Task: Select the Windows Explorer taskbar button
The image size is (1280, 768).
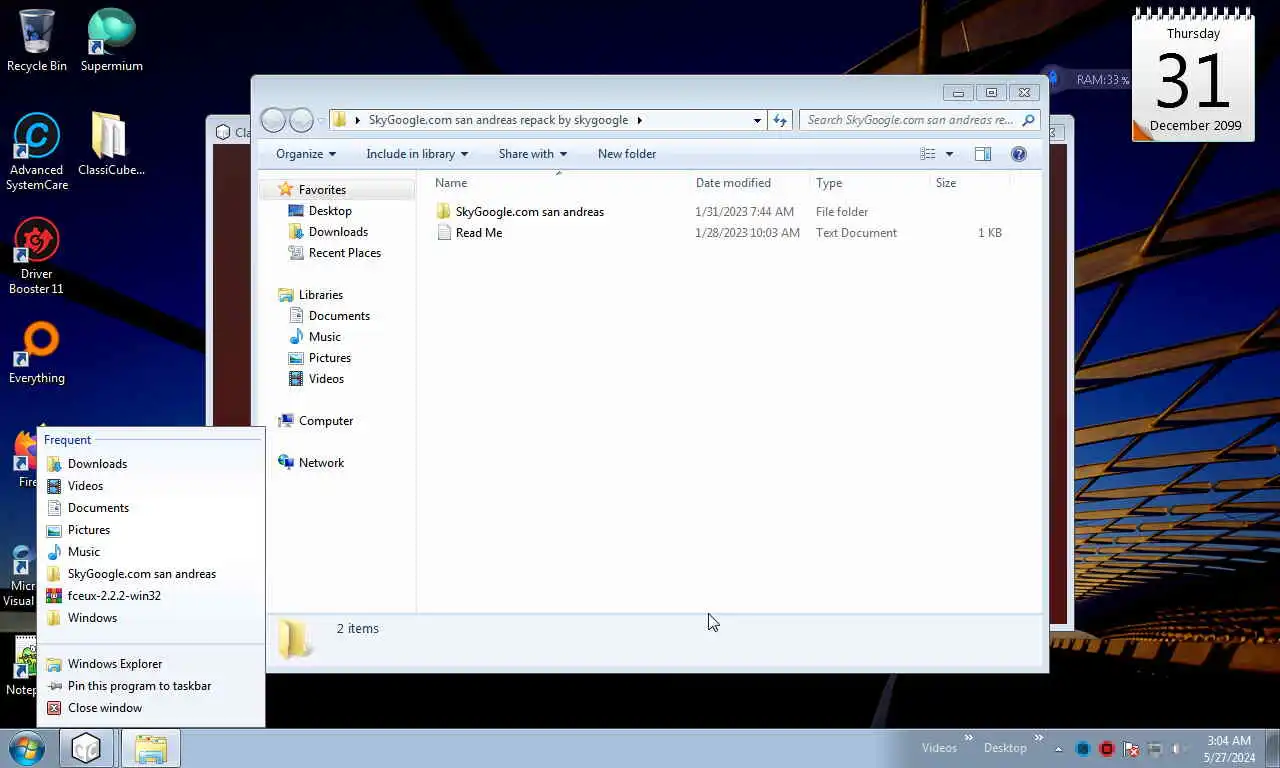Action: 151,748
